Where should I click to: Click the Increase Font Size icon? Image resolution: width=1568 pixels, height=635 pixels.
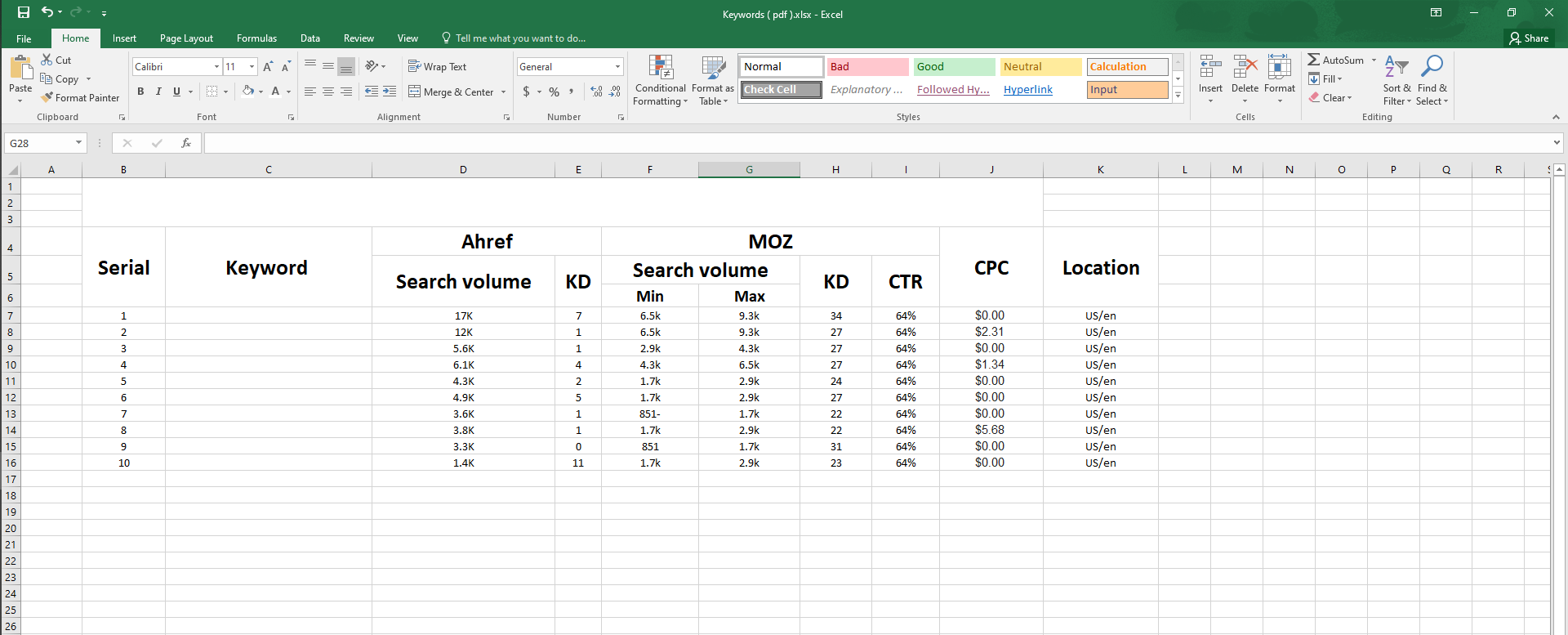pyautogui.click(x=268, y=67)
